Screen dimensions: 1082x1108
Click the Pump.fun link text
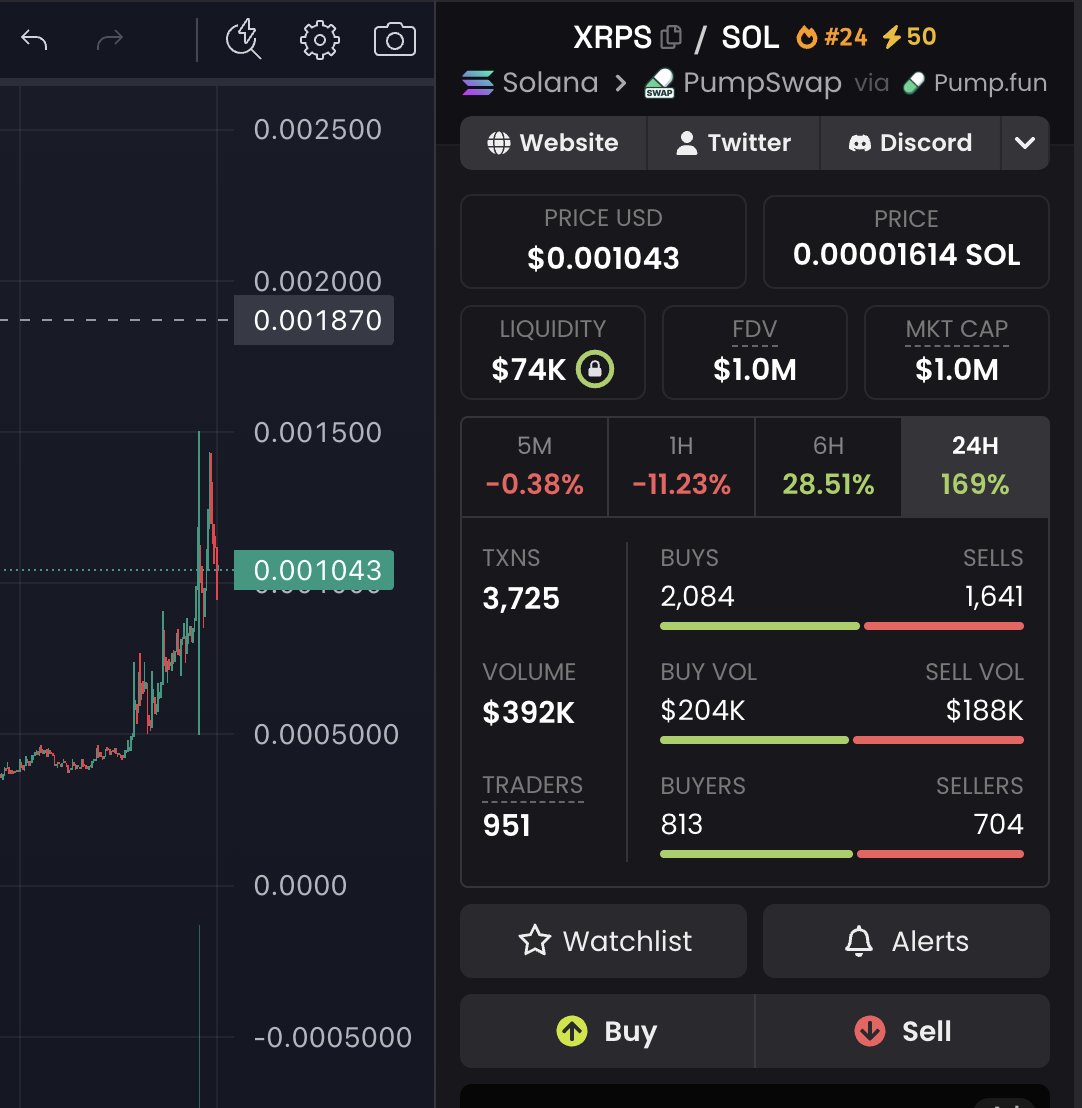(x=990, y=83)
